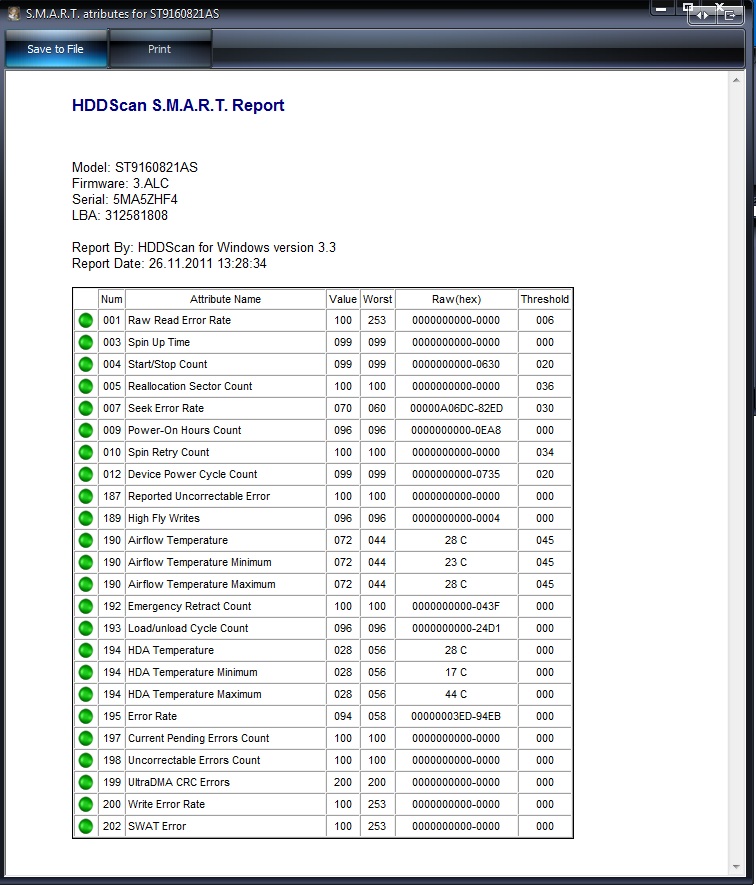Click green status icon for UltraDMA CRC Errors

point(86,783)
